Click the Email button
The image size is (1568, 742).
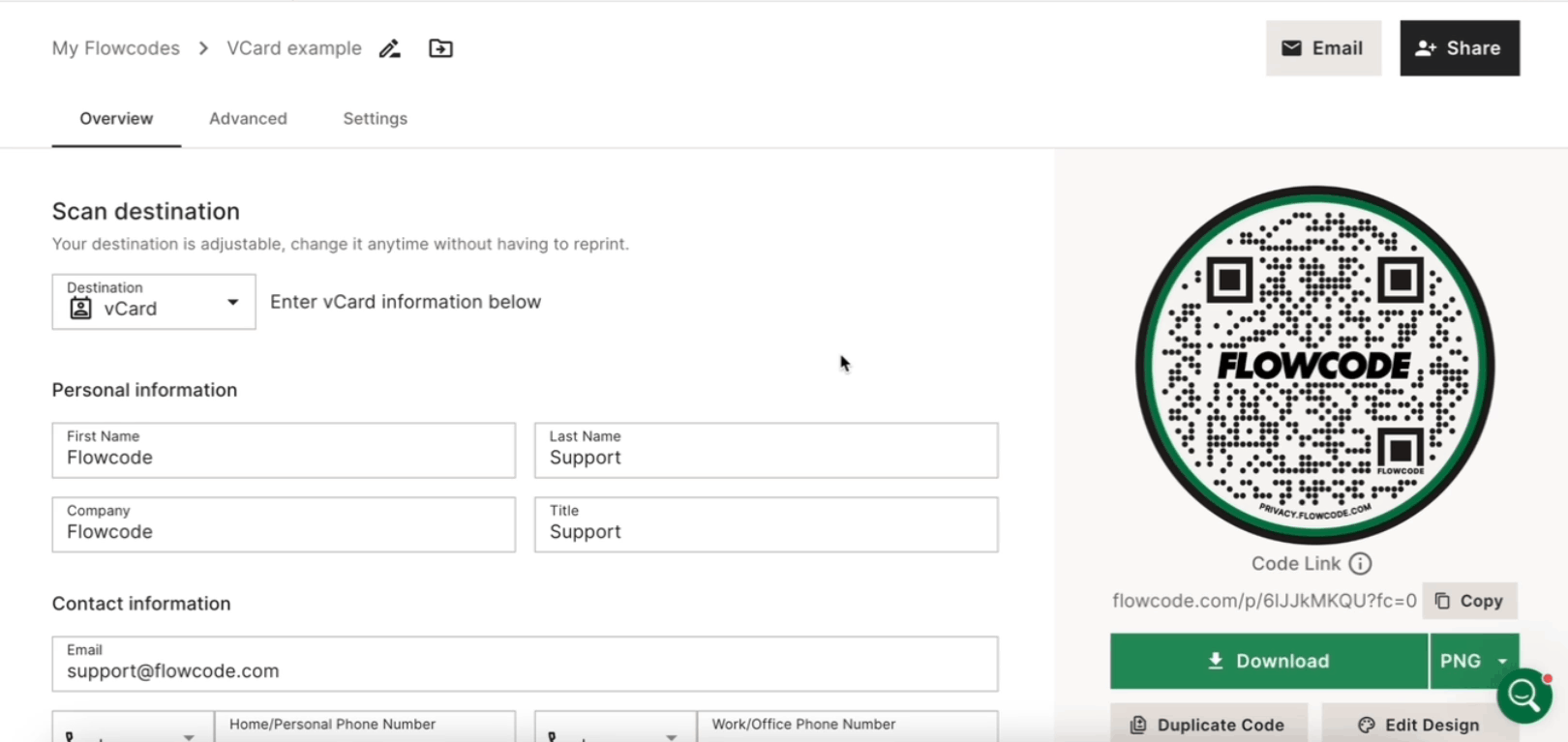pos(1322,48)
